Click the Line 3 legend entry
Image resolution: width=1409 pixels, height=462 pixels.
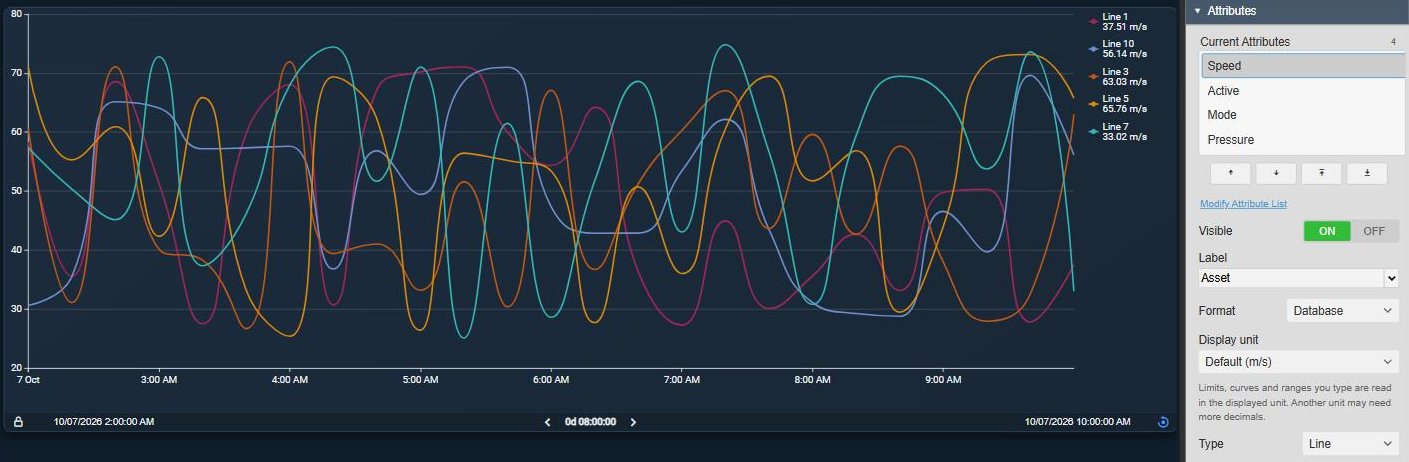click(x=1117, y=77)
